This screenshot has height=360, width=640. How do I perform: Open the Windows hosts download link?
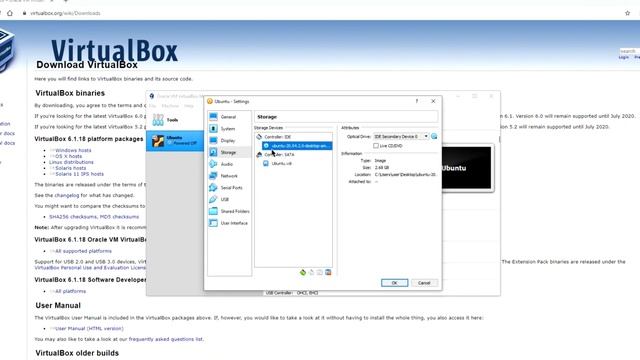click(73, 150)
